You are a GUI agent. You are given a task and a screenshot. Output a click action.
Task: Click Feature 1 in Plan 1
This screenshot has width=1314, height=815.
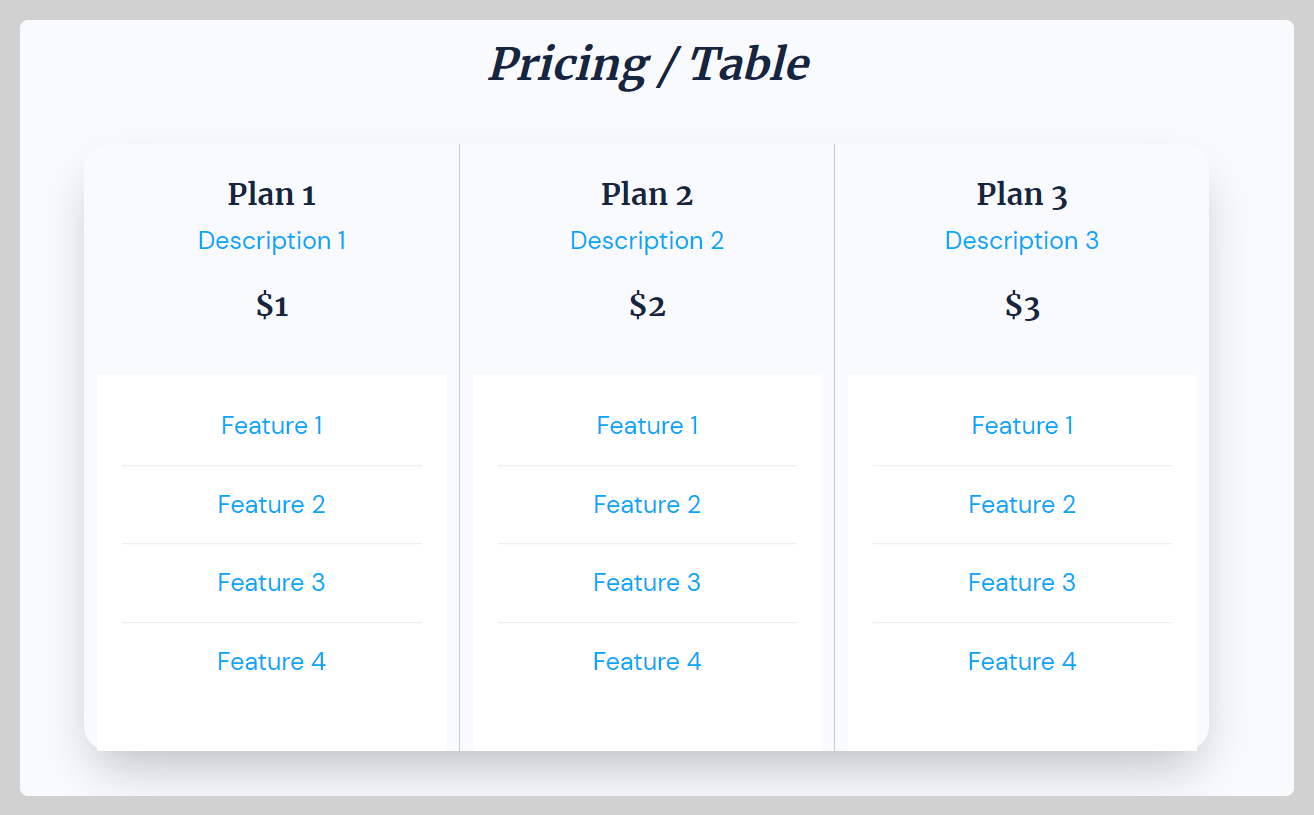(x=272, y=425)
